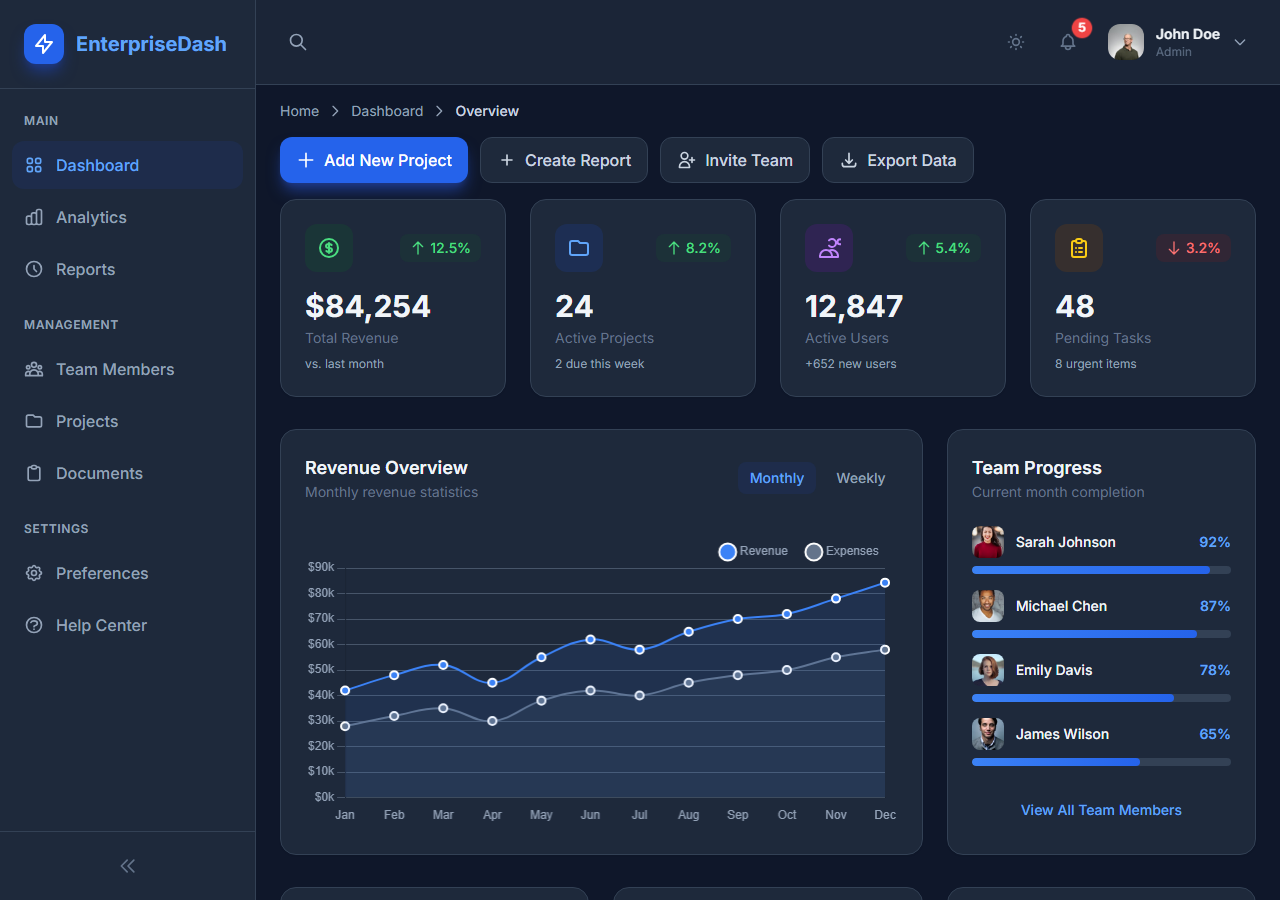Screen dimensions: 1280x900
Task: Expand the John Doe user menu chevron
Action: pyautogui.click(x=1240, y=42)
